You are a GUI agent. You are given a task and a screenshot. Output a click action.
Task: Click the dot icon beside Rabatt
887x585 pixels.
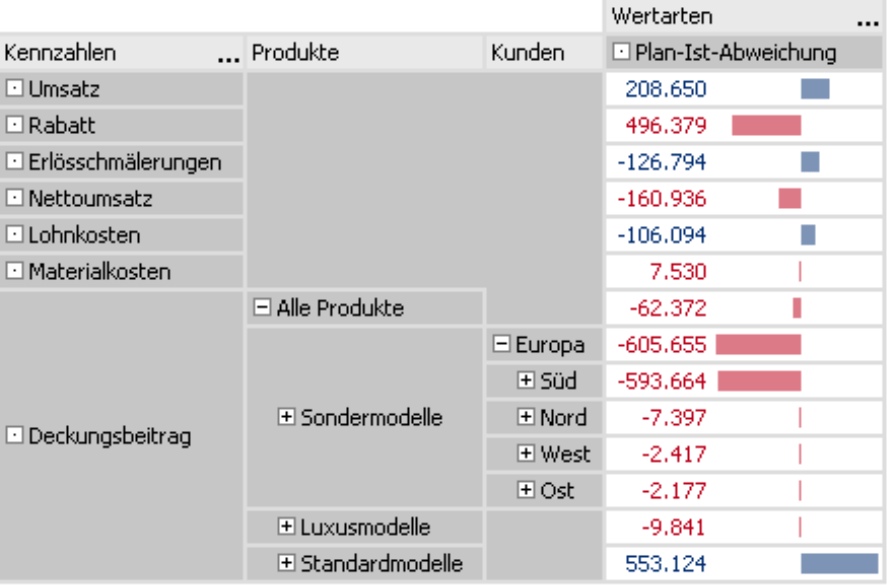pos(14,125)
